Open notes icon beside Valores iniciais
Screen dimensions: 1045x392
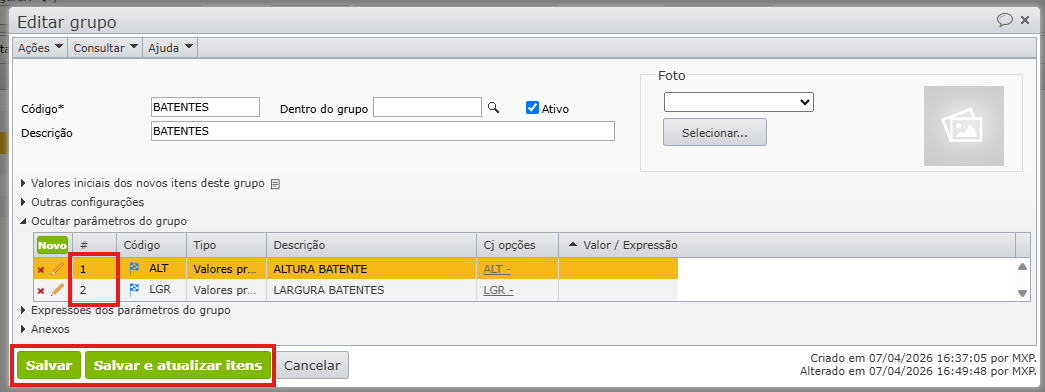[275, 184]
